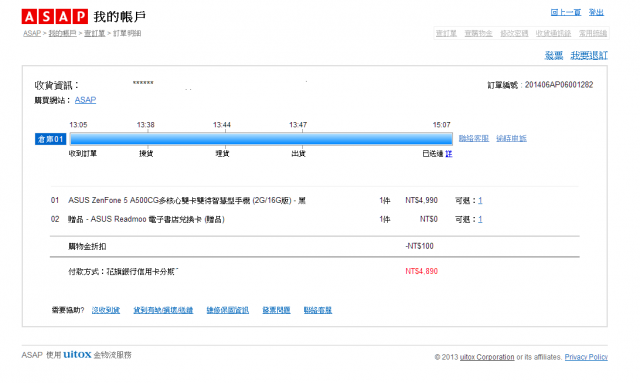Viewport: 640px width, 383px height.
Task: Click the uitox logo in footer
Action: 77,354
